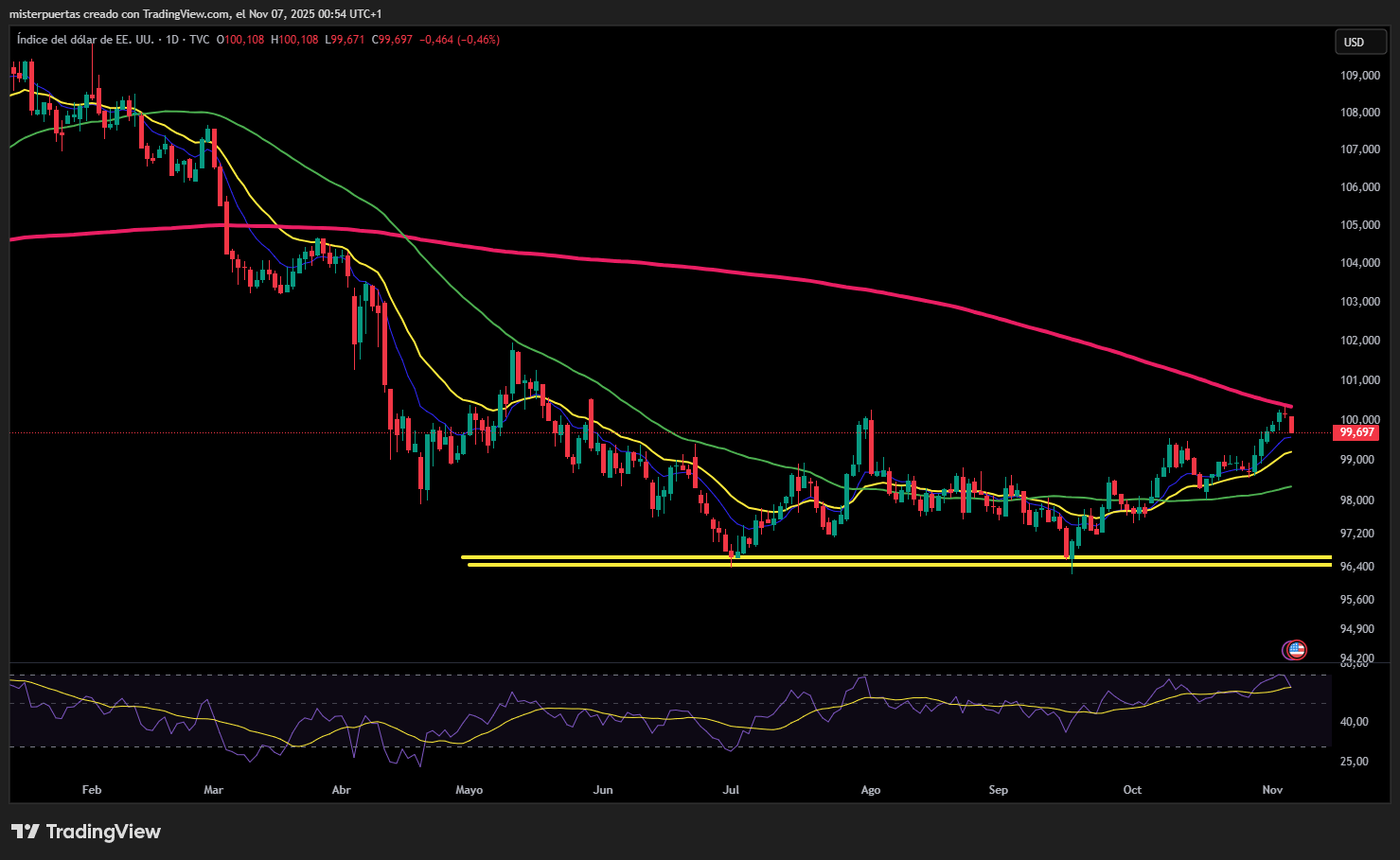1400x860 pixels.
Task: Click the 98,000 price axis label
Action: [x=1357, y=500]
